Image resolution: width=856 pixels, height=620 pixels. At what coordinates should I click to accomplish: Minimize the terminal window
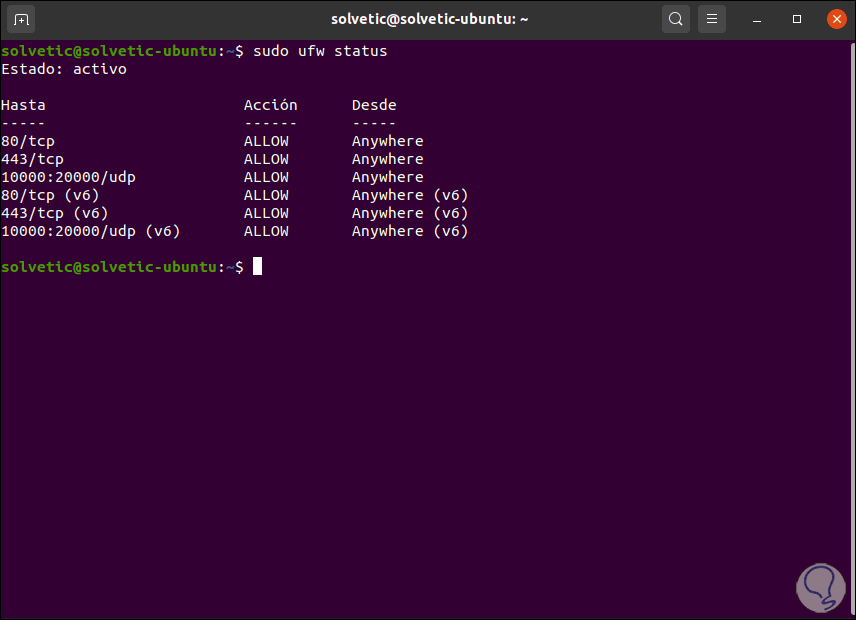pos(757,20)
